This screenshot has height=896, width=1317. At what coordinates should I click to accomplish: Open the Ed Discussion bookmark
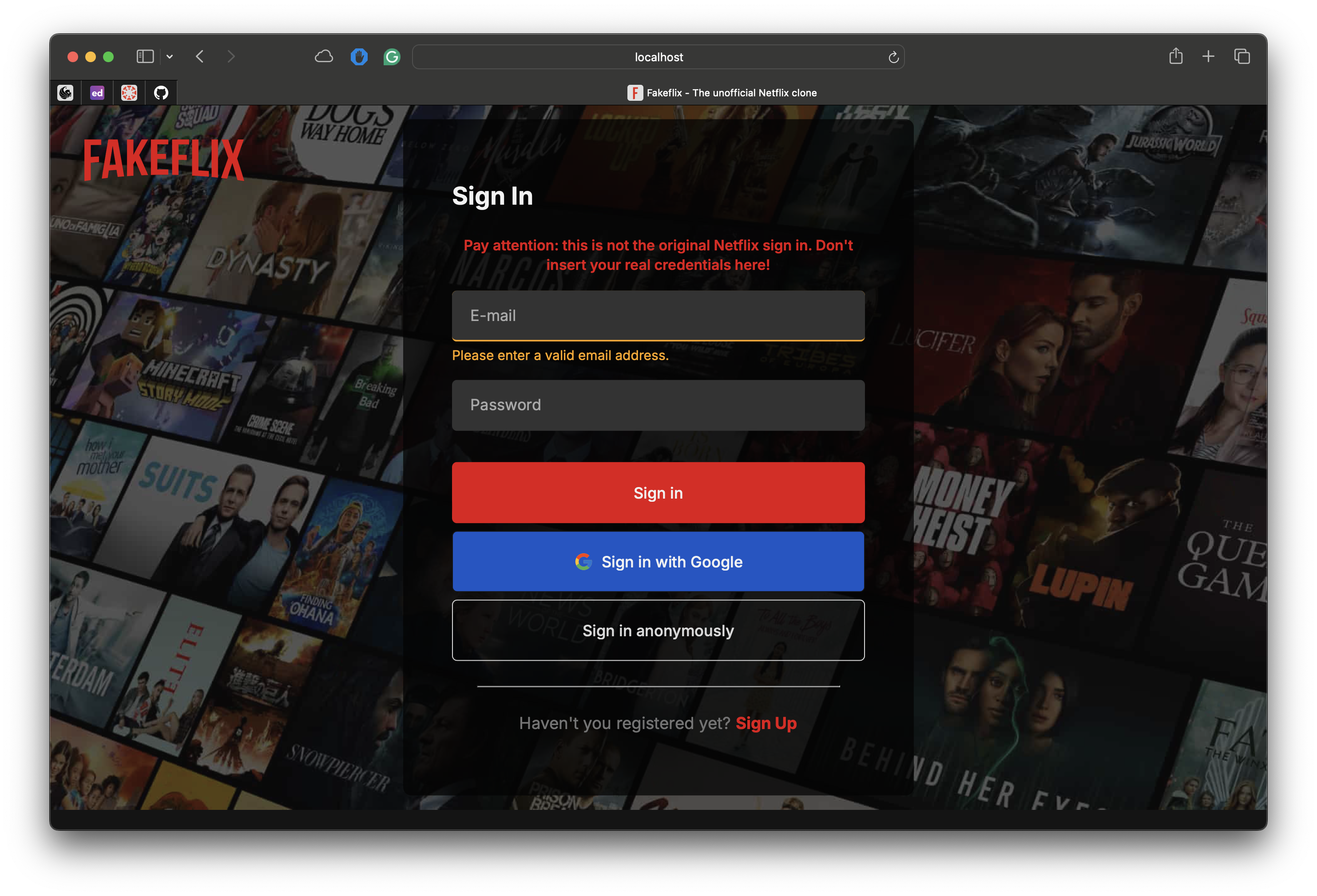point(96,92)
